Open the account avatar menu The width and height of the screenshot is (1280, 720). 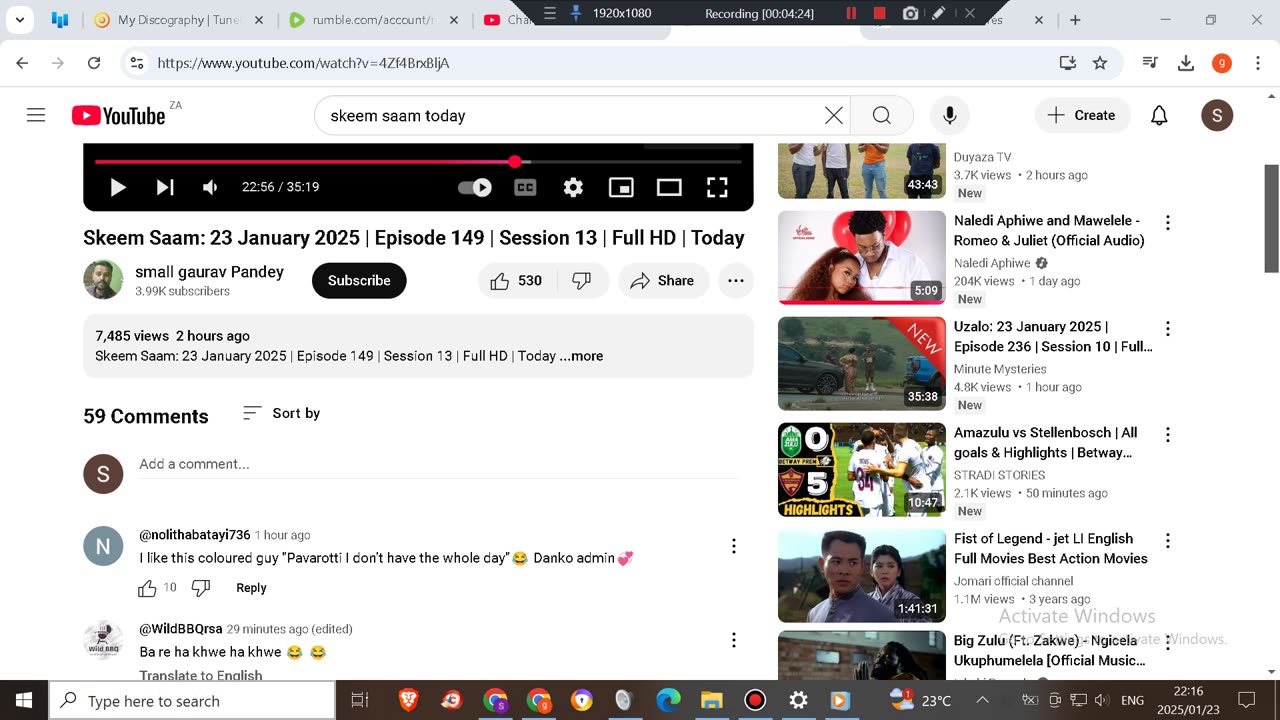[x=1217, y=116]
